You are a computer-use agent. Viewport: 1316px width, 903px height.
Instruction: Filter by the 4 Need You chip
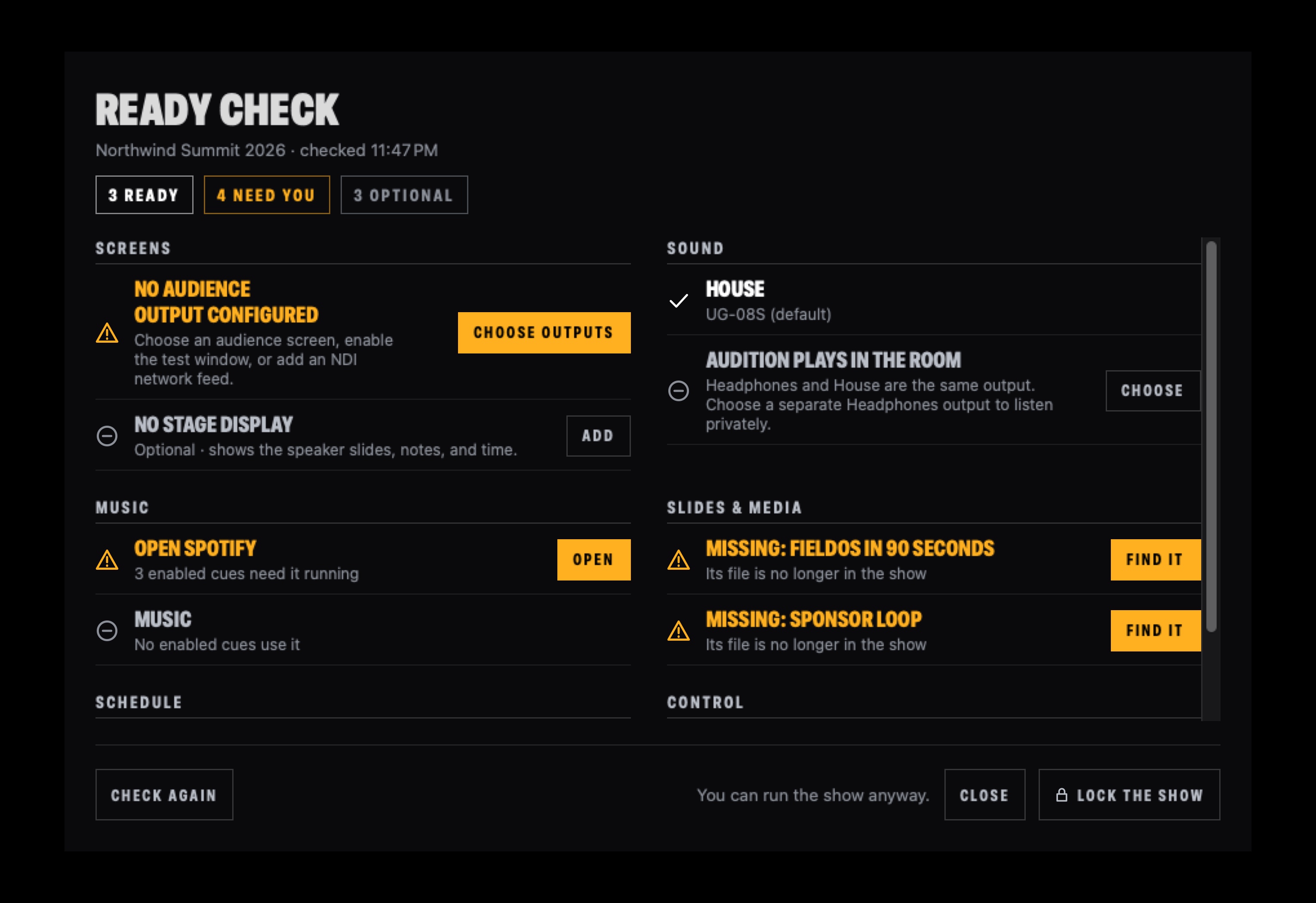[267, 195]
